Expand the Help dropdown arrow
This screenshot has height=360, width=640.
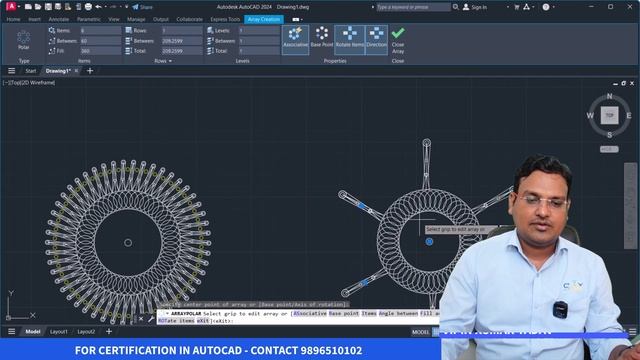click(x=553, y=7)
